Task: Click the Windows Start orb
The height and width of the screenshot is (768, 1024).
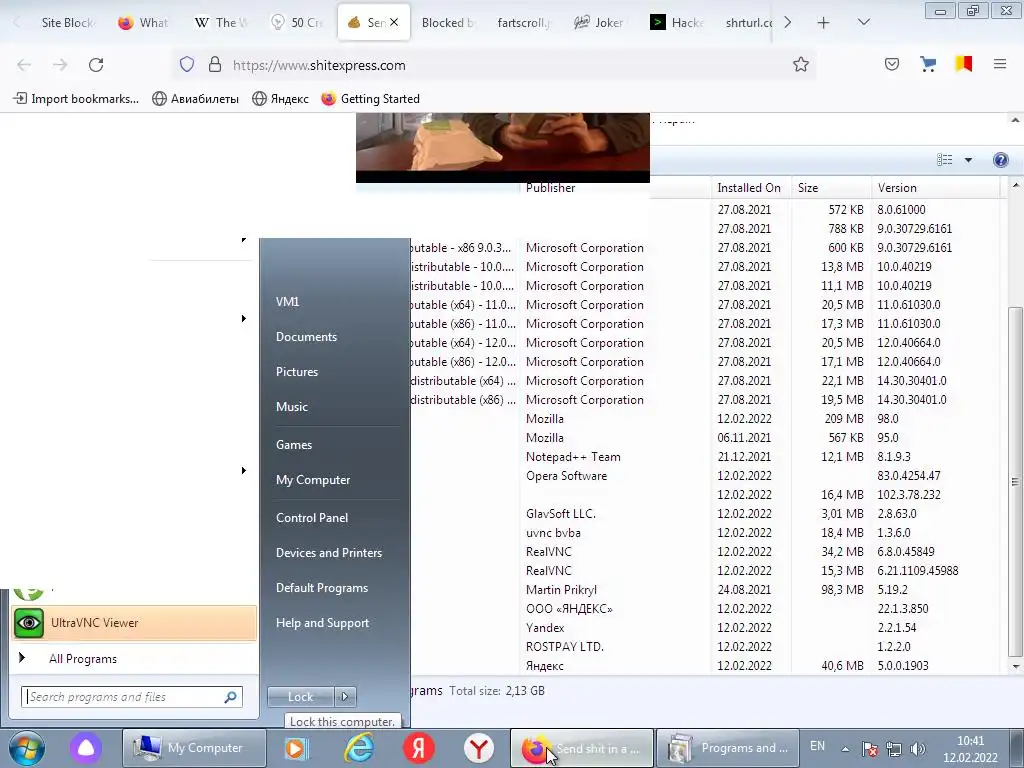Action: click(x=27, y=748)
